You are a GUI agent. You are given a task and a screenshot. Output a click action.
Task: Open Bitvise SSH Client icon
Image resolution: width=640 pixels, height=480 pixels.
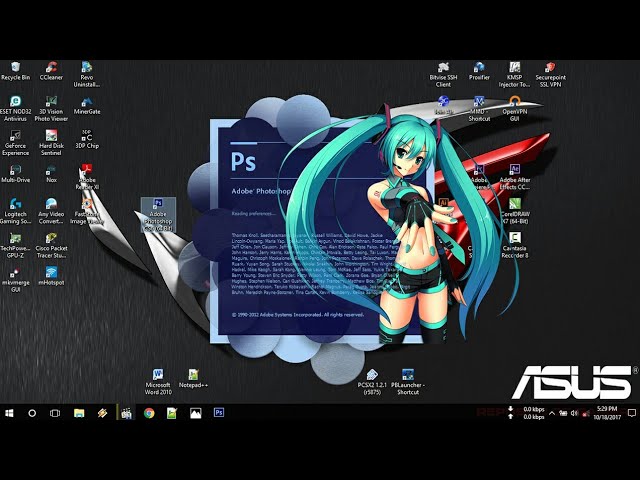443,74
